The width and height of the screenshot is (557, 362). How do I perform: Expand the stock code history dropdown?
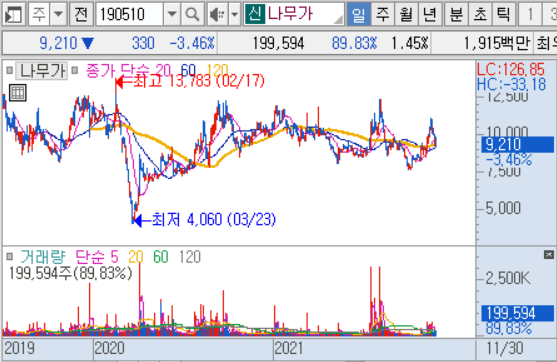coord(172,14)
